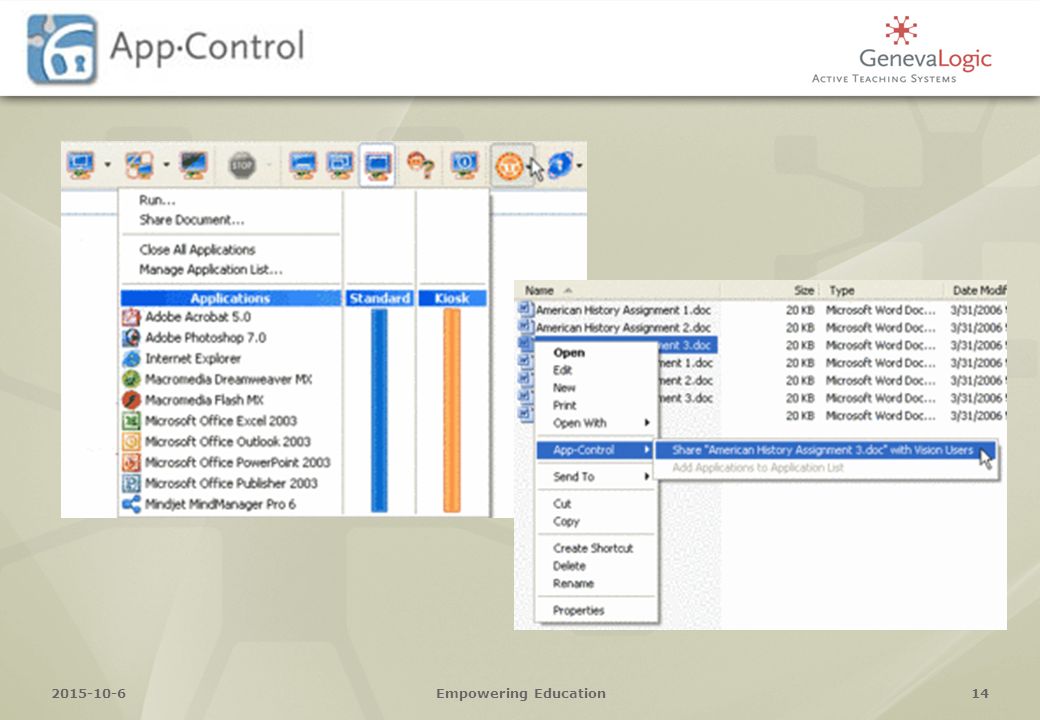This screenshot has height=720, width=1040.
Task: Click the Microsoft Office Excel 2003 icon
Action: tap(131, 421)
